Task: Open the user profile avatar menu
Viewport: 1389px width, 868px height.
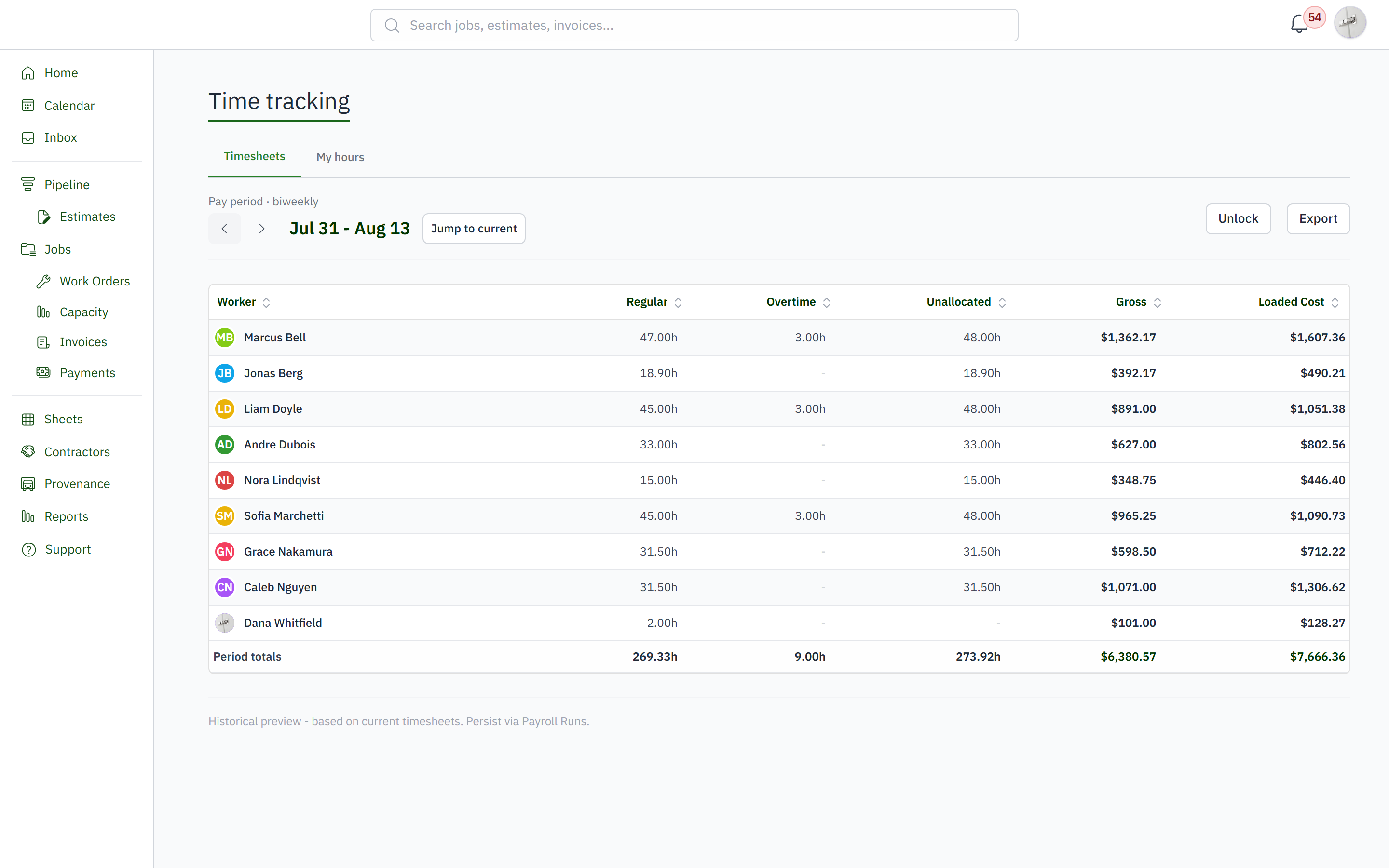Action: click(1349, 23)
